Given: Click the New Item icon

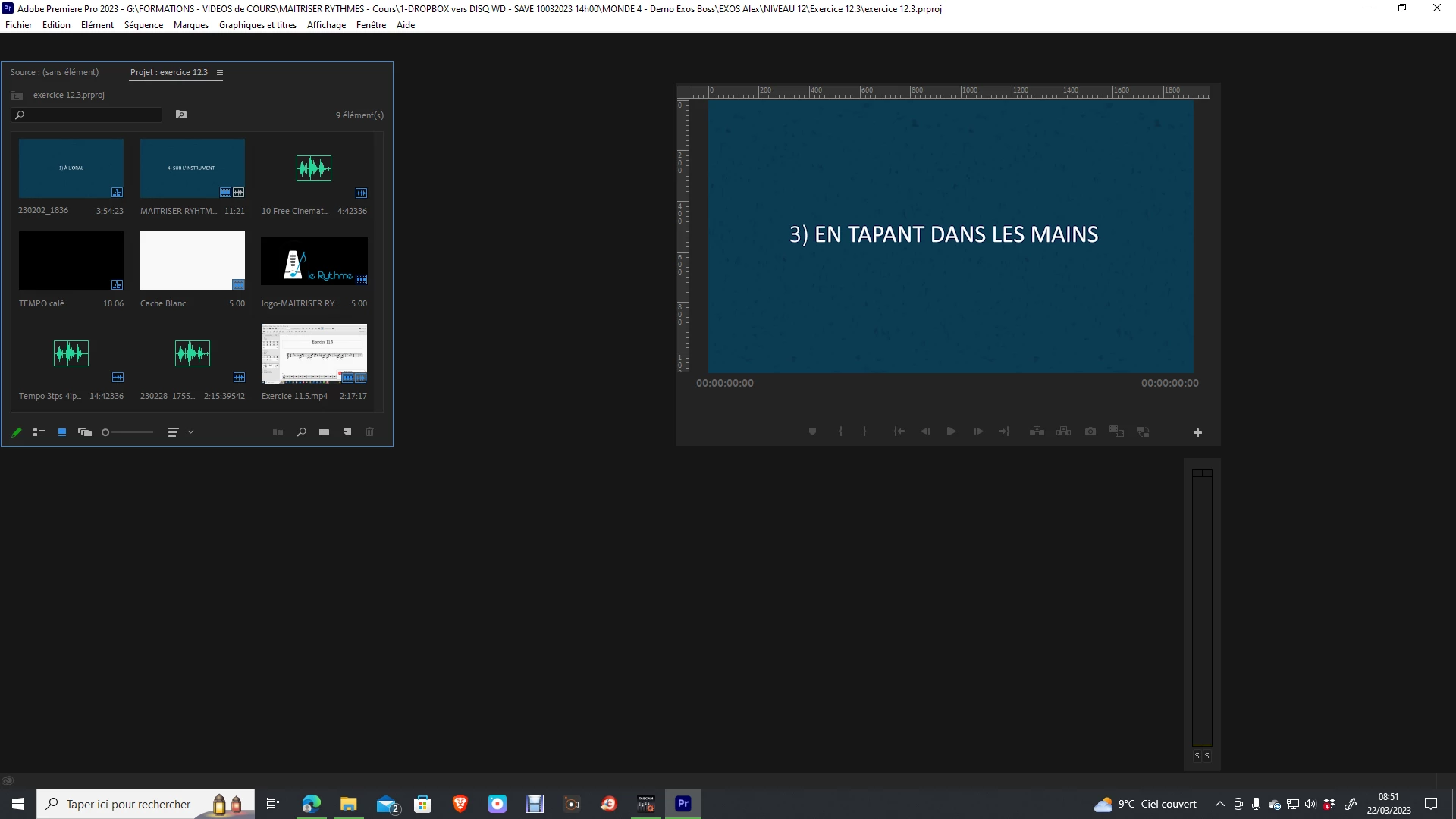Looking at the screenshot, I should [x=347, y=432].
